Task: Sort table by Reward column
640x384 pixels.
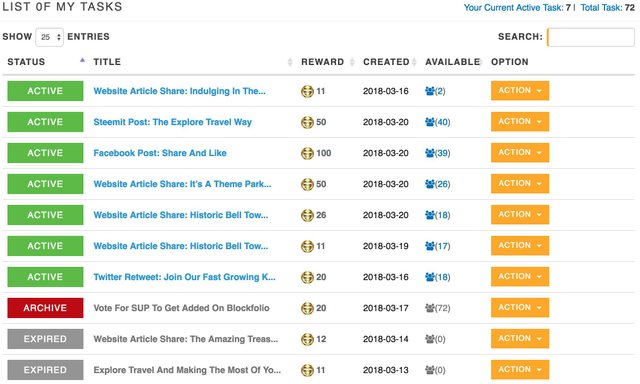Action: (327, 62)
